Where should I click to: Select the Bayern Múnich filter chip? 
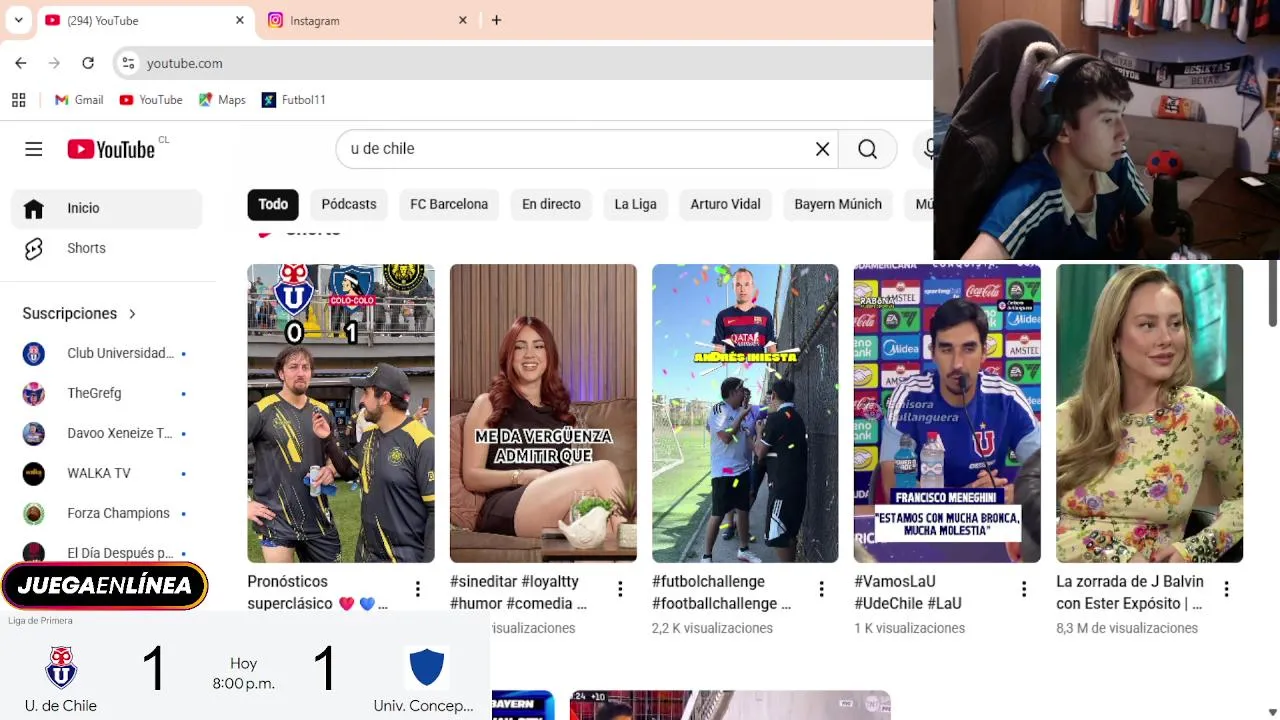point(838,204)
